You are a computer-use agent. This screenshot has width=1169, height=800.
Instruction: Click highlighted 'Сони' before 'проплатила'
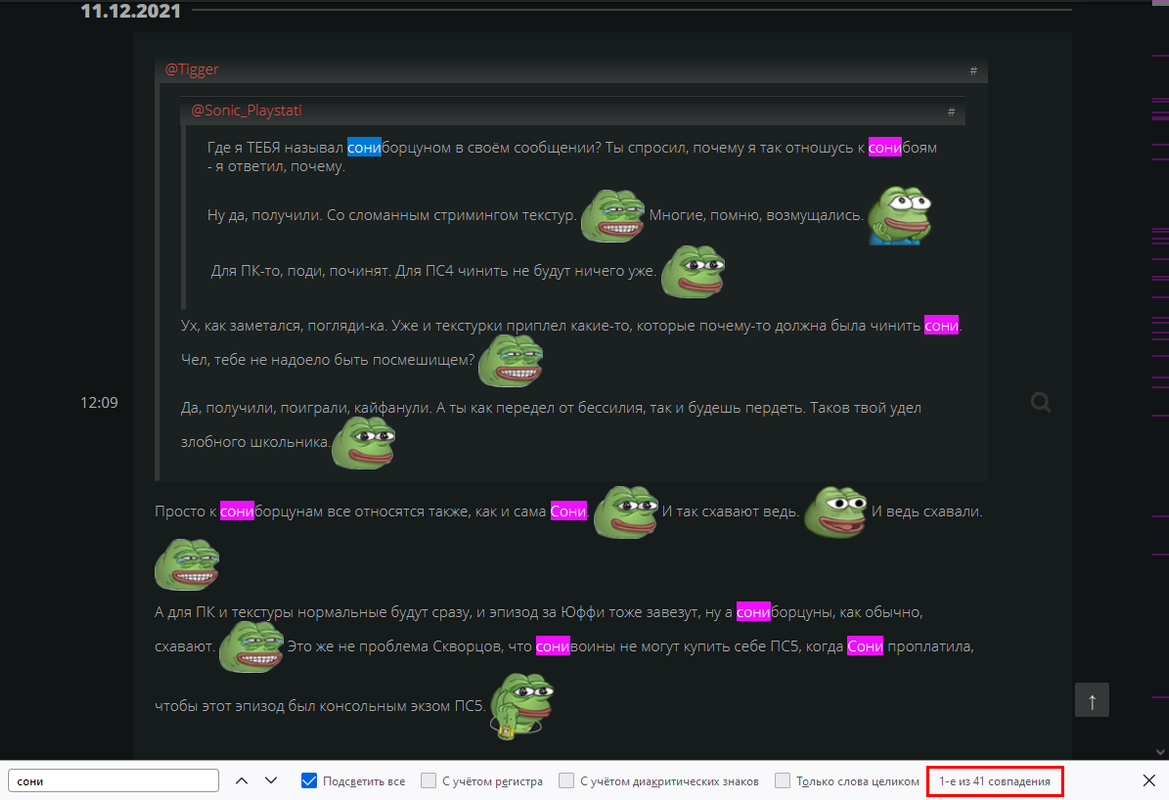click(865, 646)
